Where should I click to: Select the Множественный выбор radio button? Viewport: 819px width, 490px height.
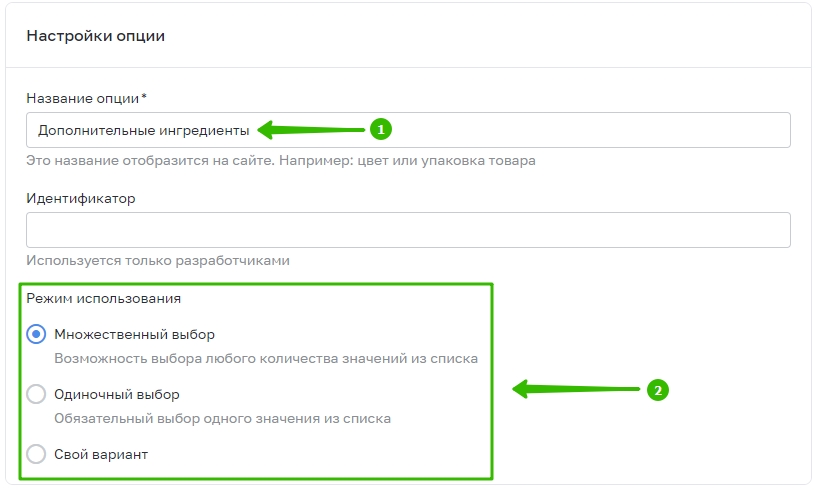click(36, 334)
